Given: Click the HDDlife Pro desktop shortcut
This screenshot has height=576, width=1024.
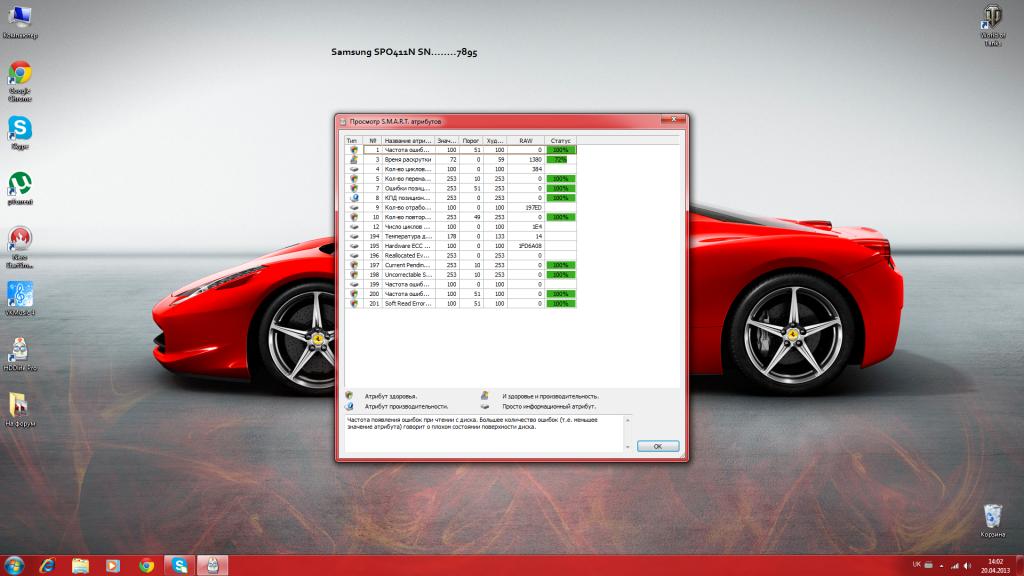Looking at the screenshot, I should (x=20, y=351).
